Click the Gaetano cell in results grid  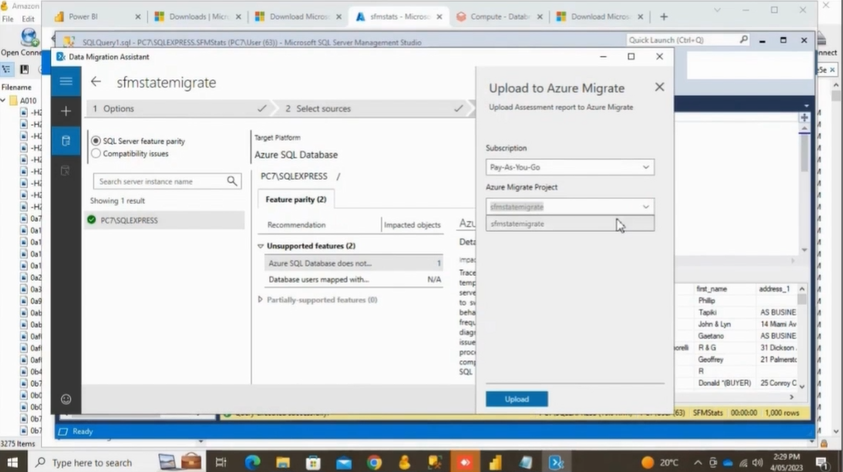711,335
